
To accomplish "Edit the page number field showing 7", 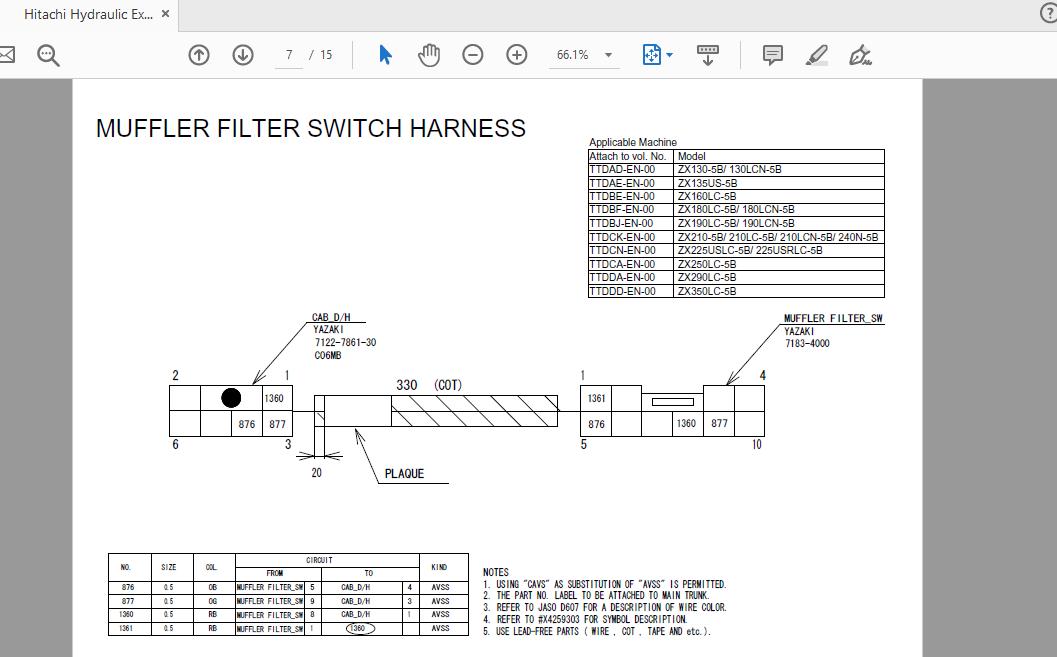I will click(288, 55).
